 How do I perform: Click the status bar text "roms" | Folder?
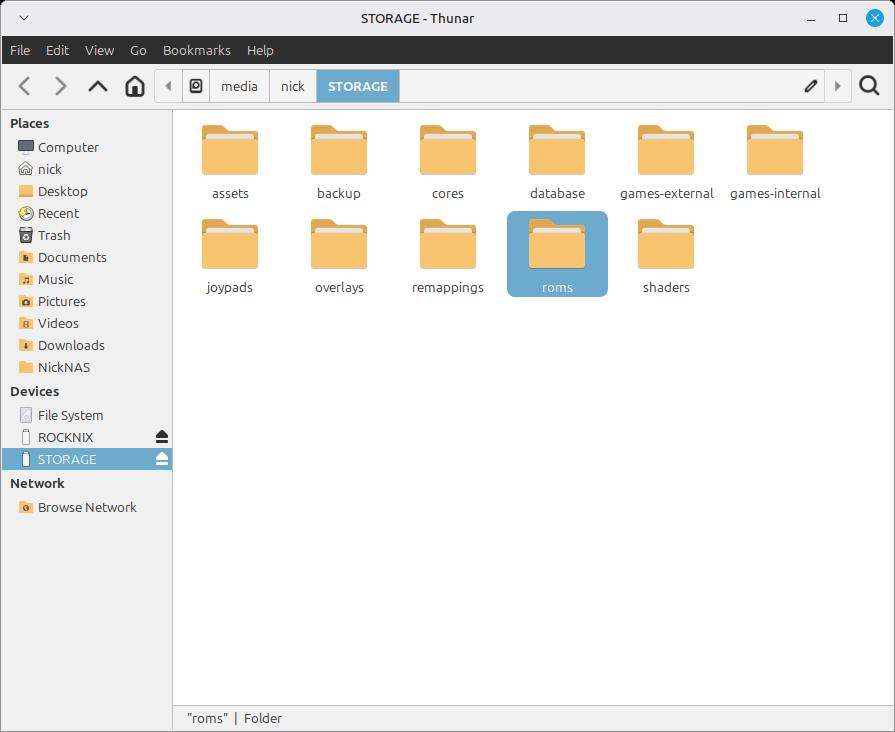click(x=234, y=718)
